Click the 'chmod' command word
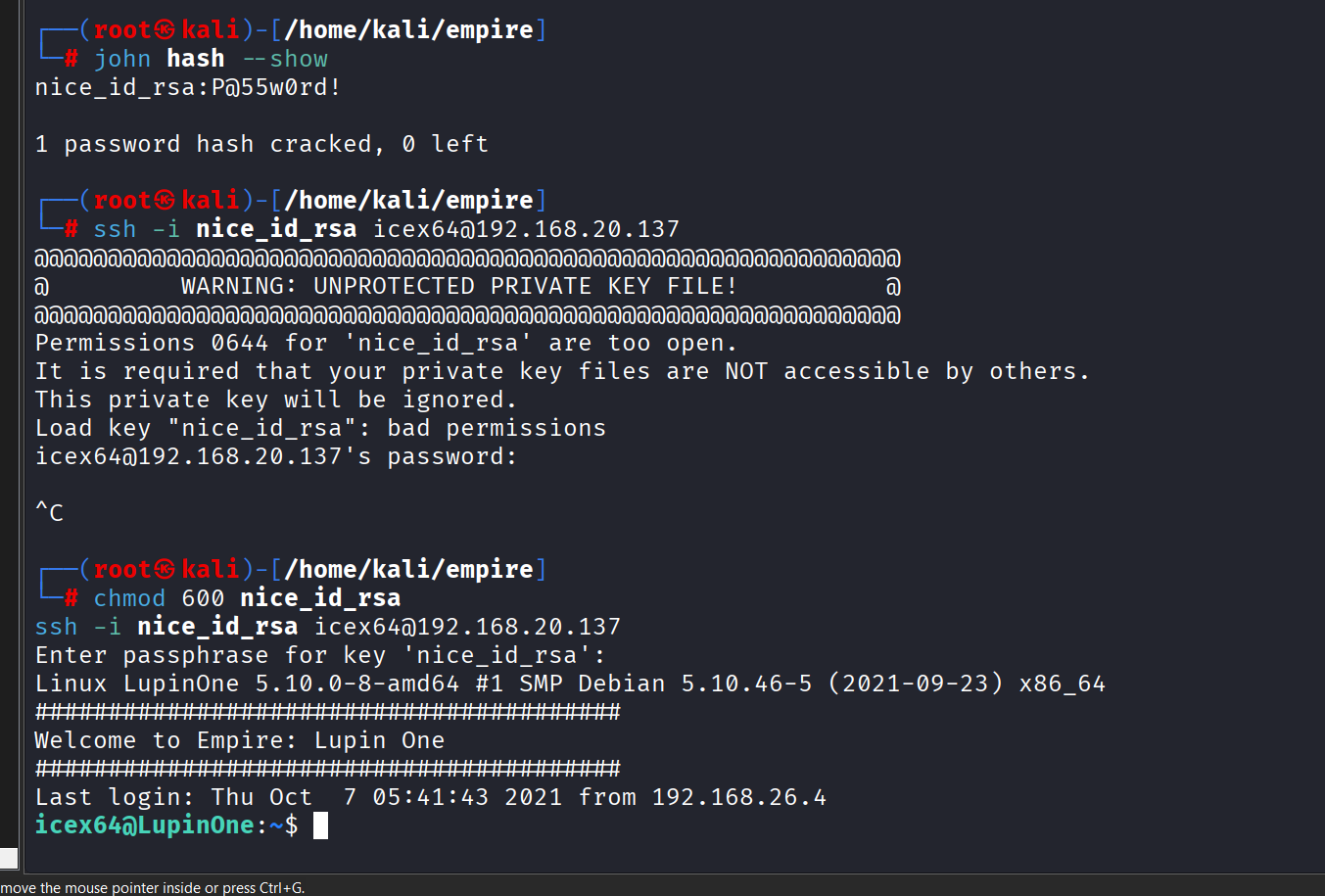 [129, 598]
